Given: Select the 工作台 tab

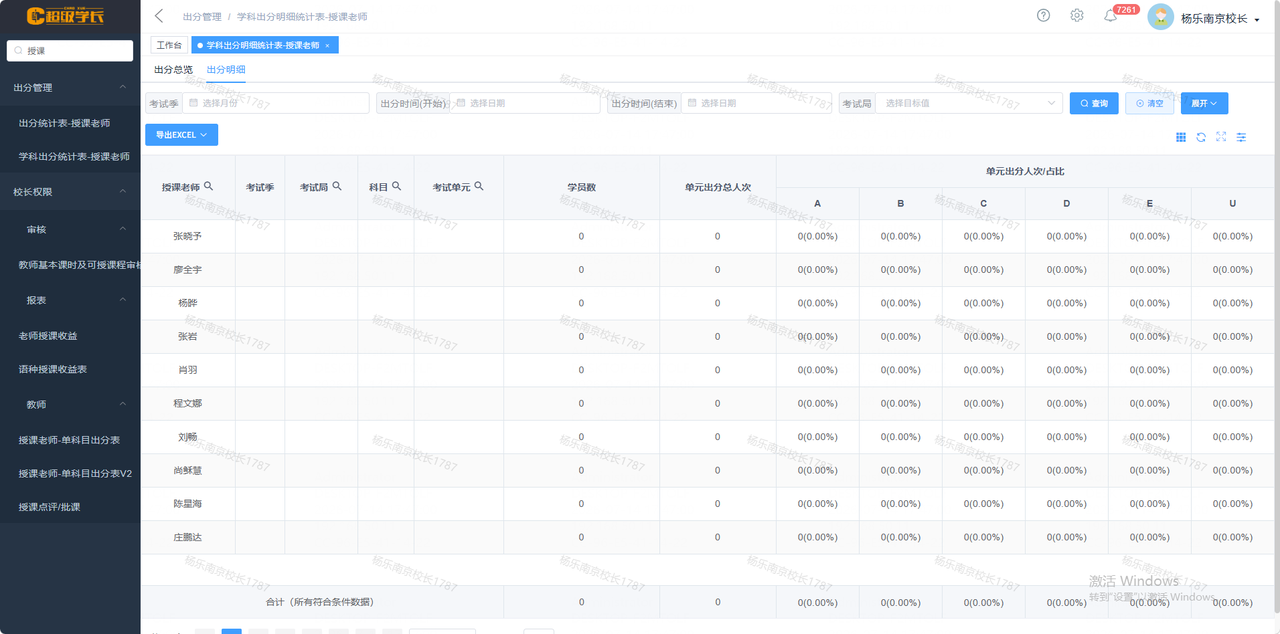Looking at the screenshot, I should point(169,45).
